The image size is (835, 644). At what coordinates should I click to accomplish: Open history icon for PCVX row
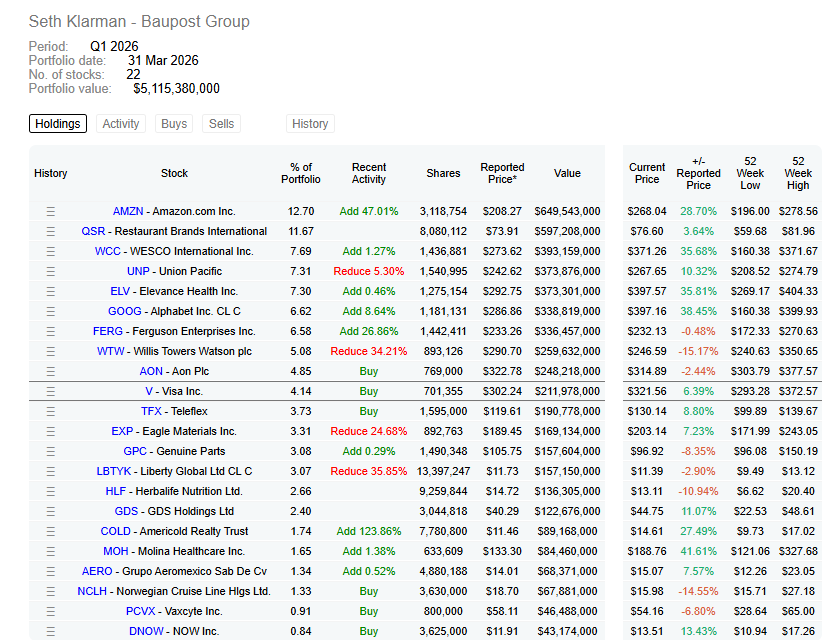(51, 611)
